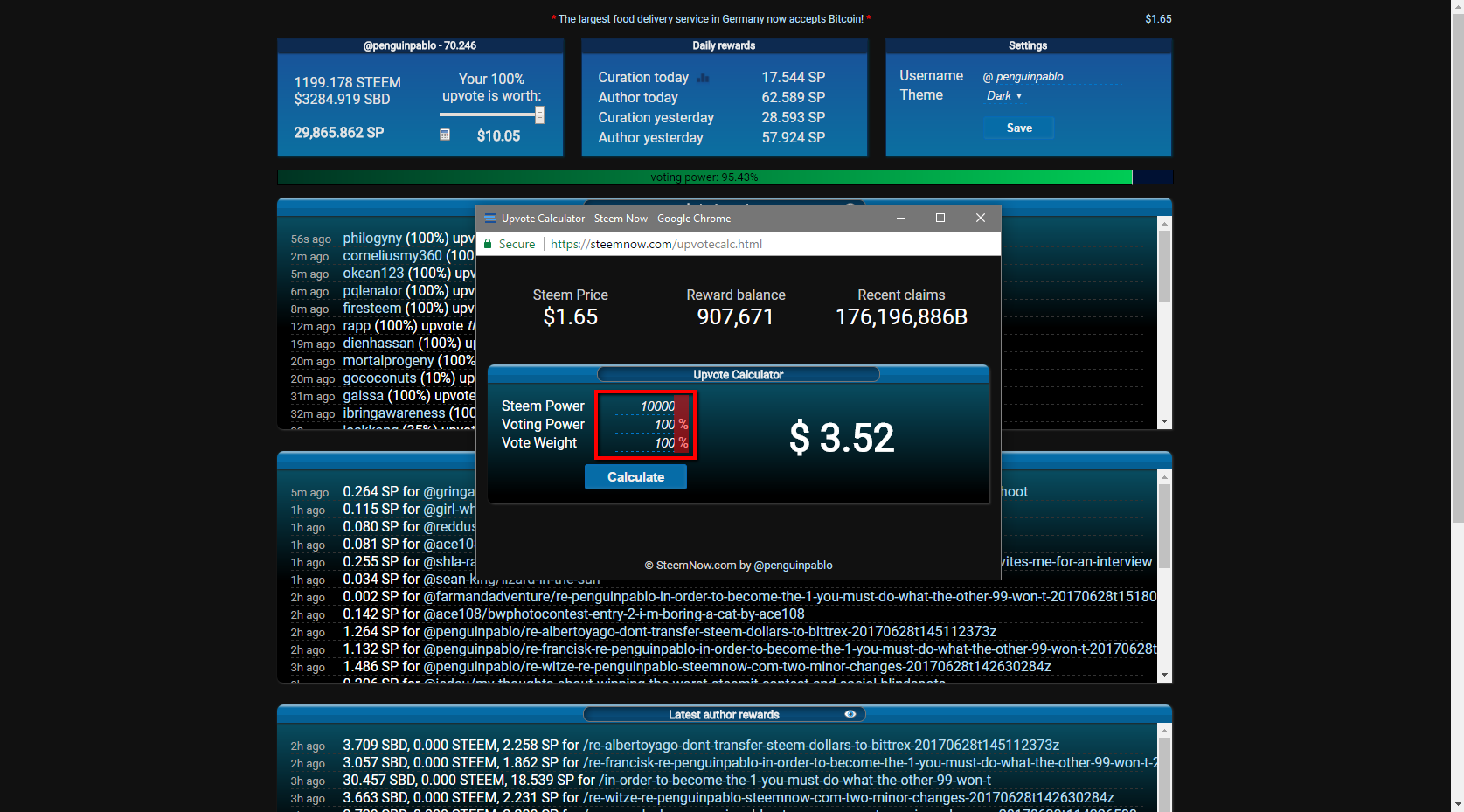The width and height of the screenshot is (1464, 812).
Task: Open the firesteem user link
Action: pyautogui.click(x=372, y=308)
